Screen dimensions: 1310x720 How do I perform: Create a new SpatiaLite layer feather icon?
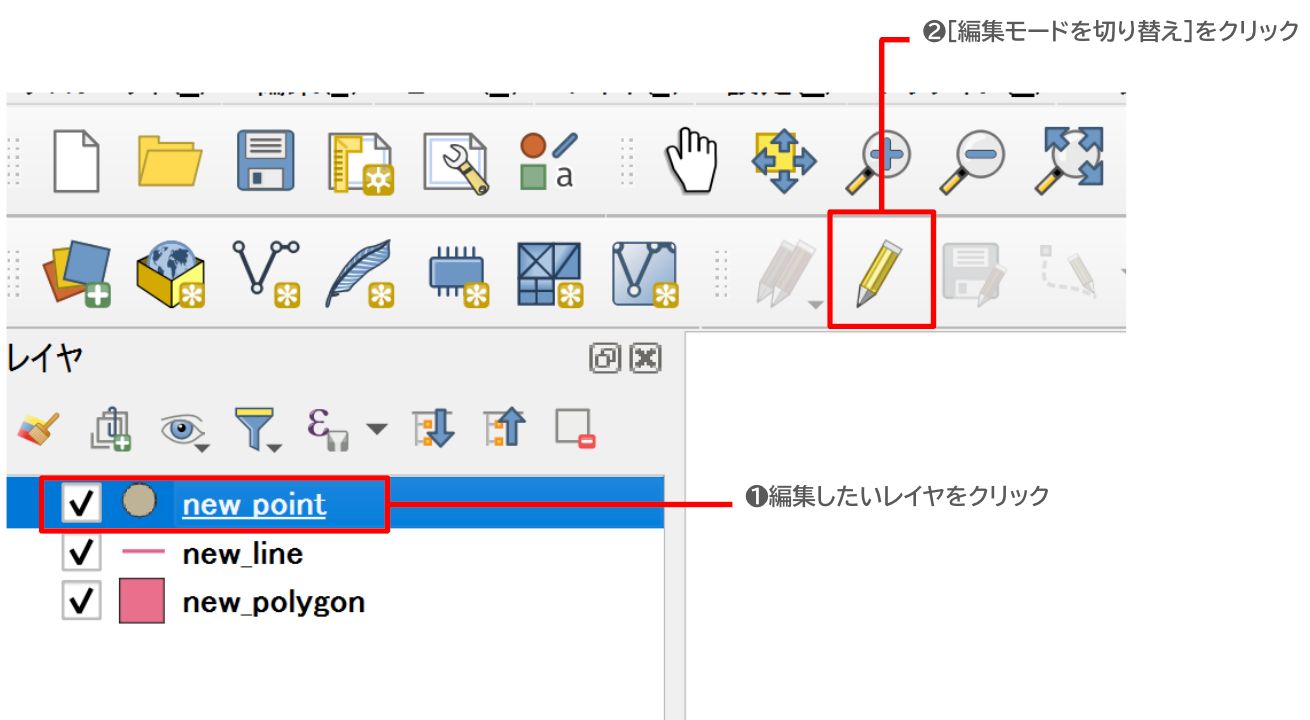pyautogui.click(x=361, y=273)
